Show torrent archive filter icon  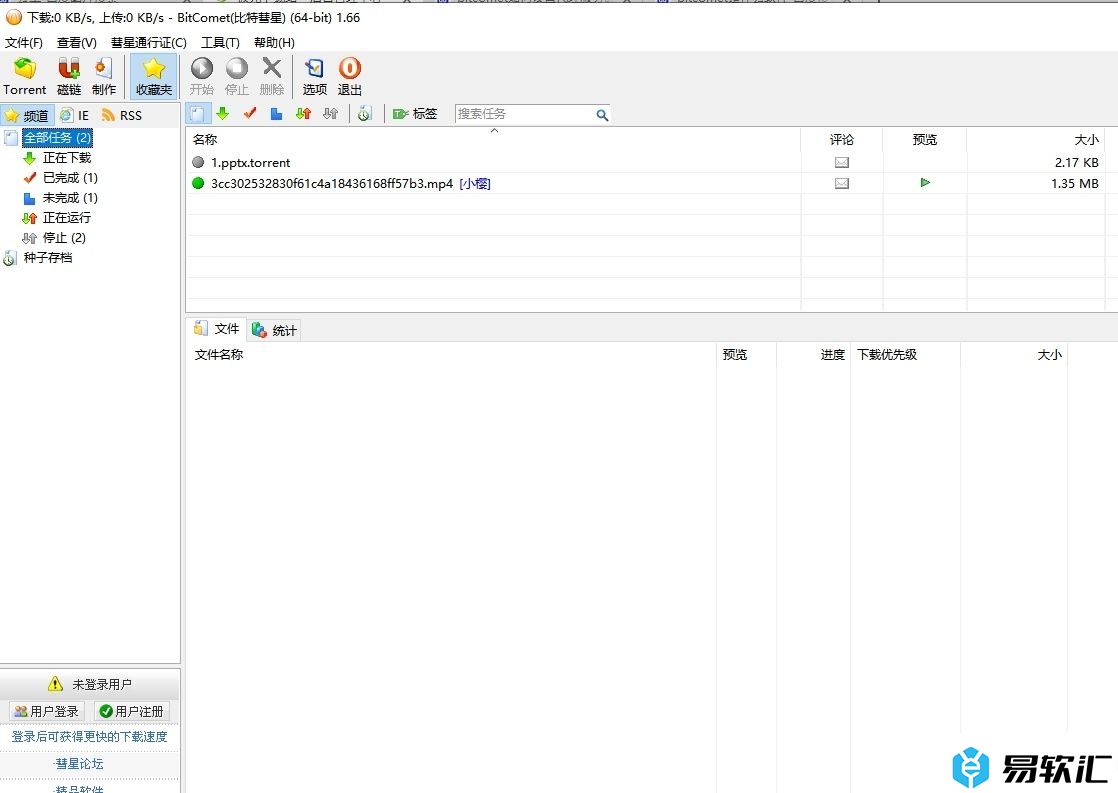pos(365,114)
